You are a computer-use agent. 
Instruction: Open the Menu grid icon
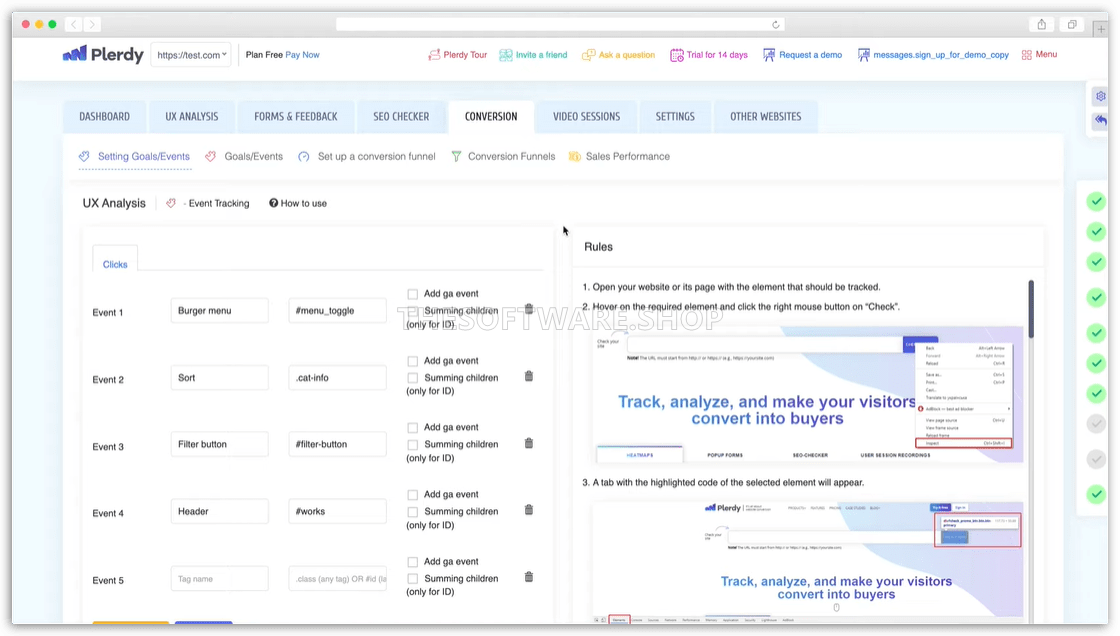pyautogui.click(x=1039, y=55)
